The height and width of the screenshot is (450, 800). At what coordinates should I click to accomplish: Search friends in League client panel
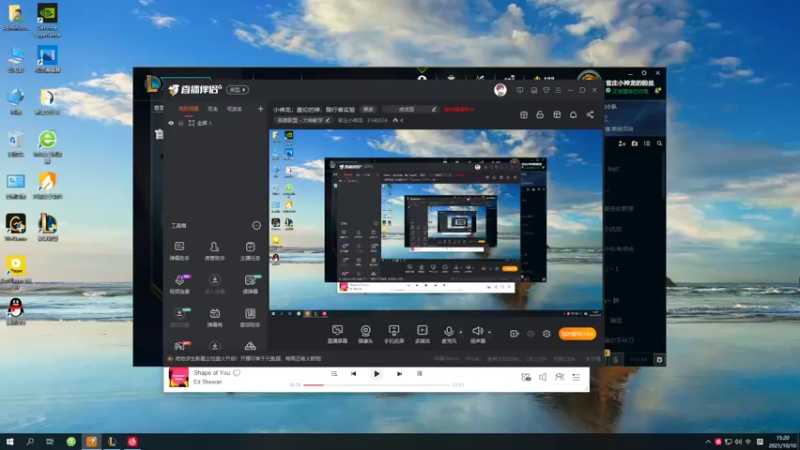pyautogui.click(x=659, y=144)
